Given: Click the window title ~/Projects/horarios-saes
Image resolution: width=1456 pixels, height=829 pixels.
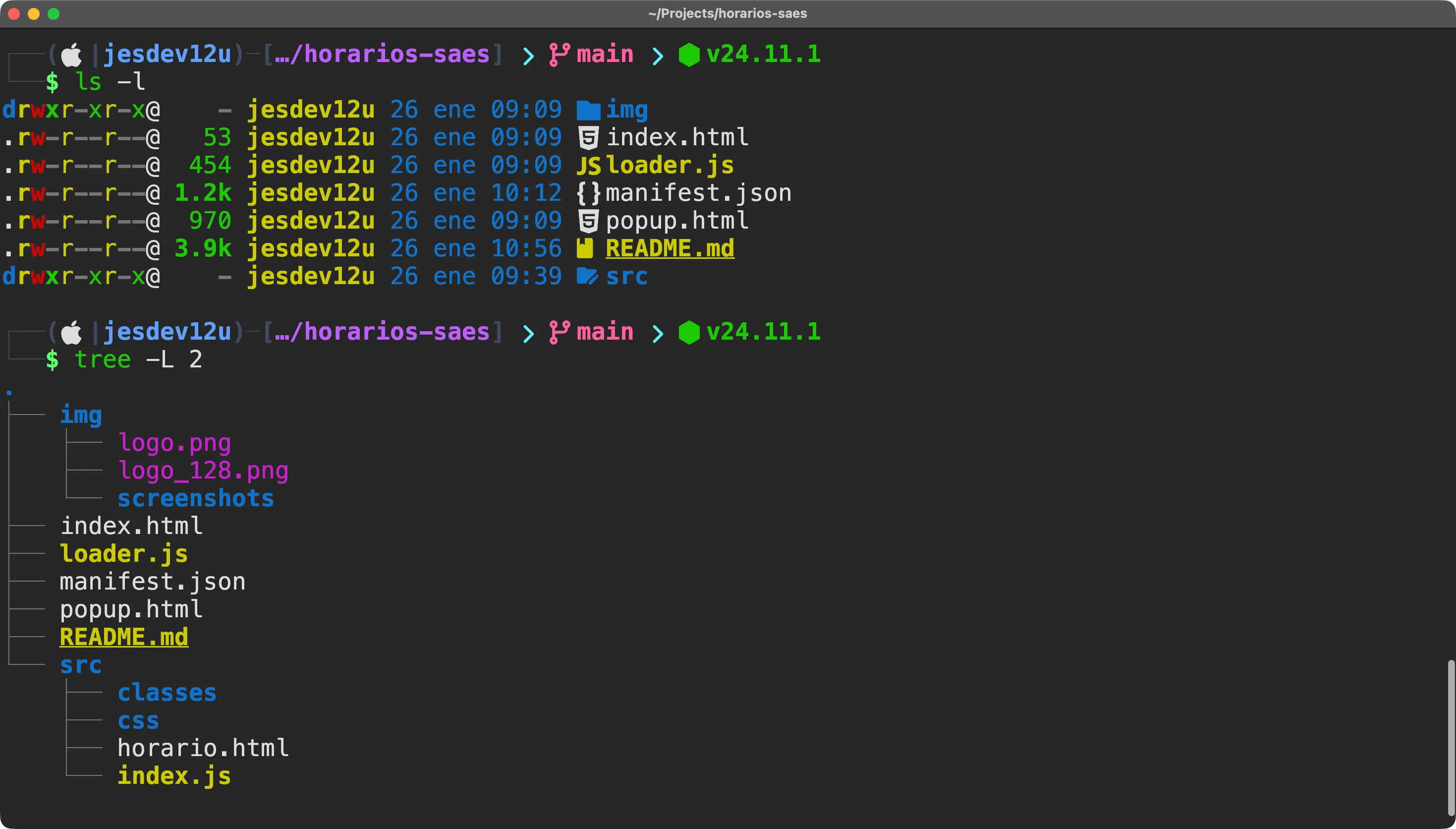Looking at the screenshot, I should click(x=727, y=13).
